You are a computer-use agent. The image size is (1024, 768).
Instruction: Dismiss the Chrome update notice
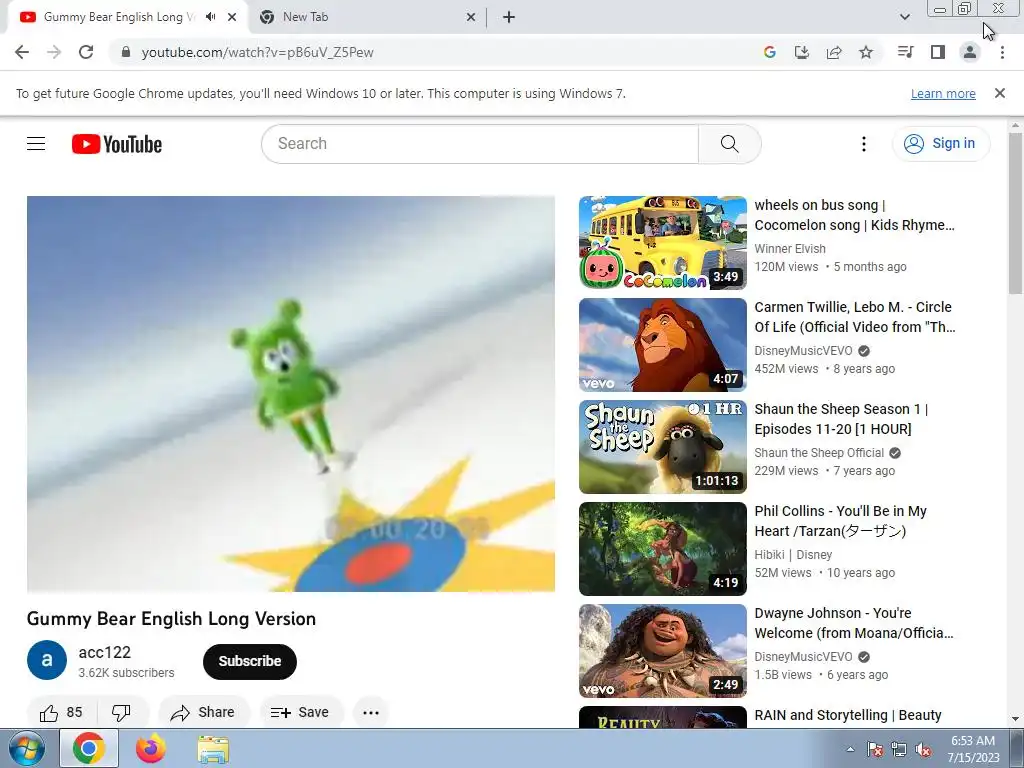[x=1000, y=93]
